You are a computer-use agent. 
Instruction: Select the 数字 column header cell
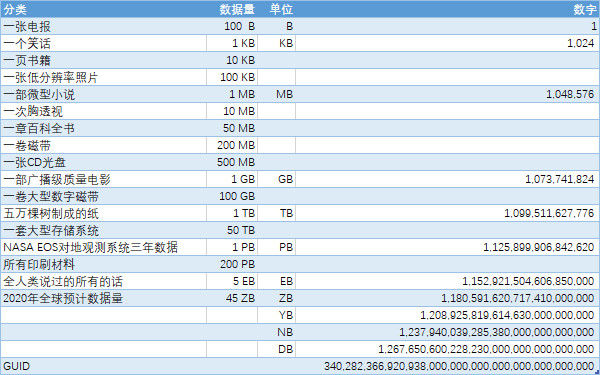[x=447, y=9]
